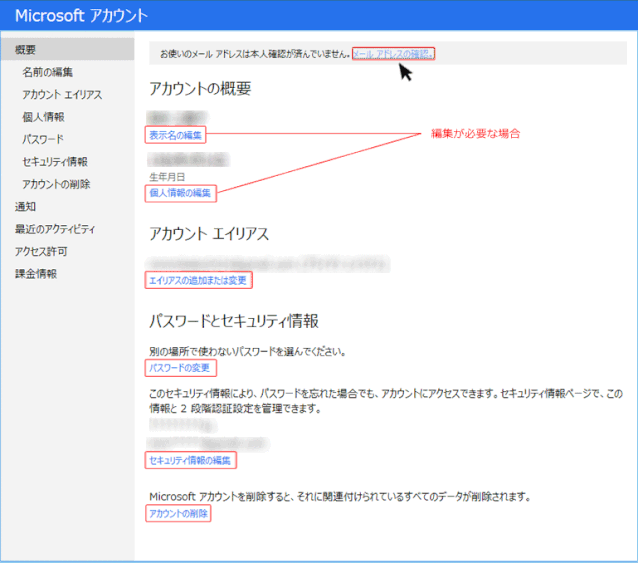Image resolution: width=638 pixels, height=563 pixels.
Task: Click パスワードの変更 link
Action: click(180, 368)
